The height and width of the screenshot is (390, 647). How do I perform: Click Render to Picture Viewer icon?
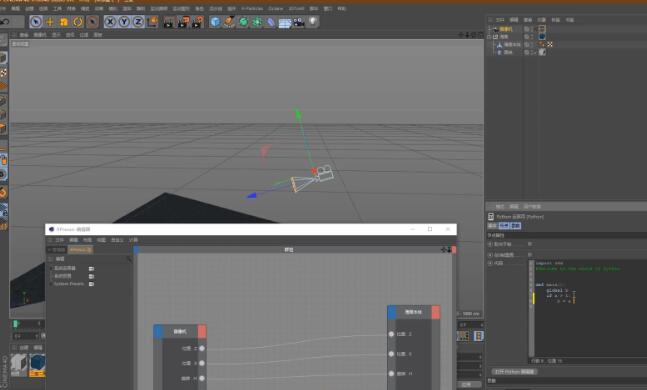pyautogui.click(x=183, y=22)
